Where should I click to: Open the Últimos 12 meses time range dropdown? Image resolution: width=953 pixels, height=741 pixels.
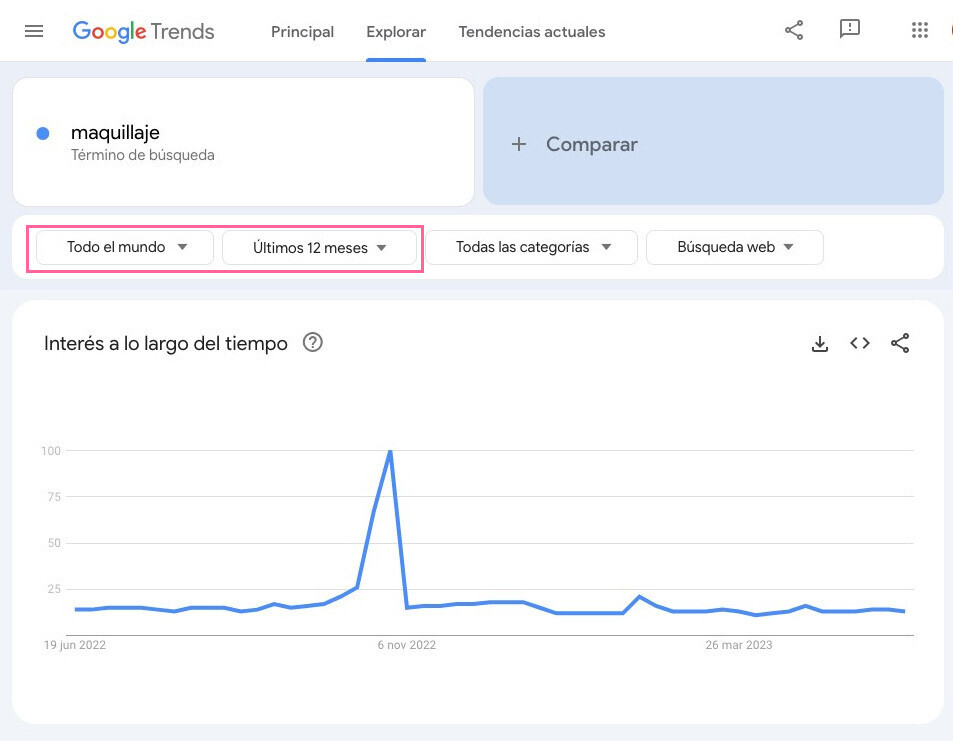[319, 247]
